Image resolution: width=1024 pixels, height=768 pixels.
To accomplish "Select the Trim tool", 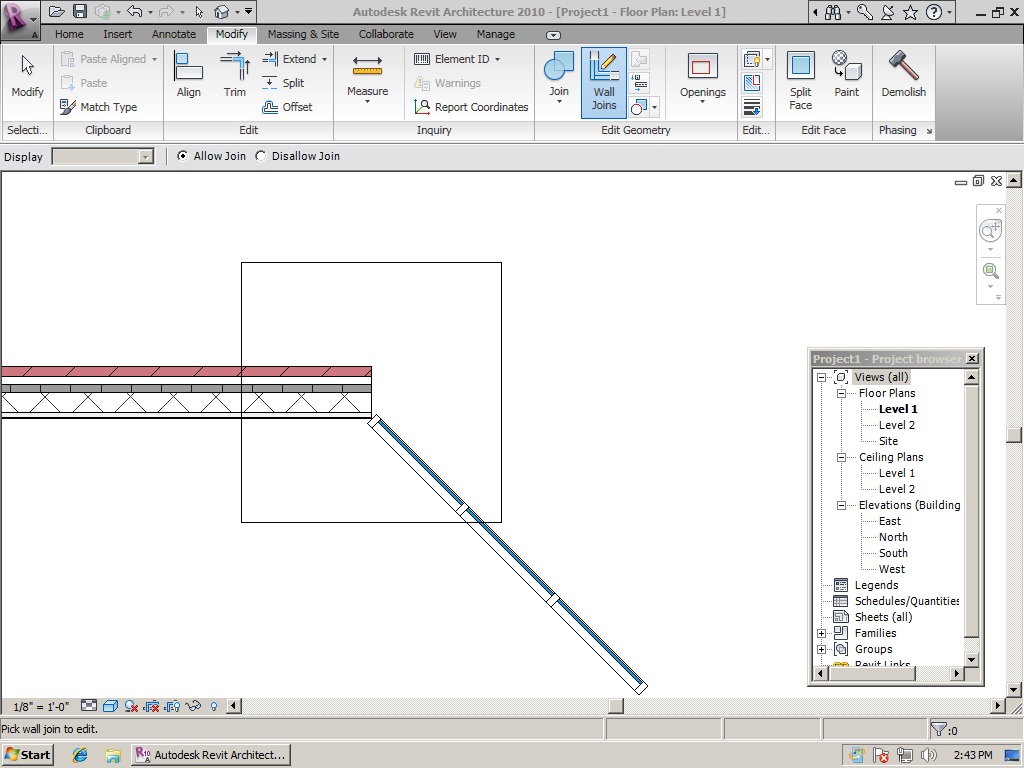I will (x=234, y=76).
